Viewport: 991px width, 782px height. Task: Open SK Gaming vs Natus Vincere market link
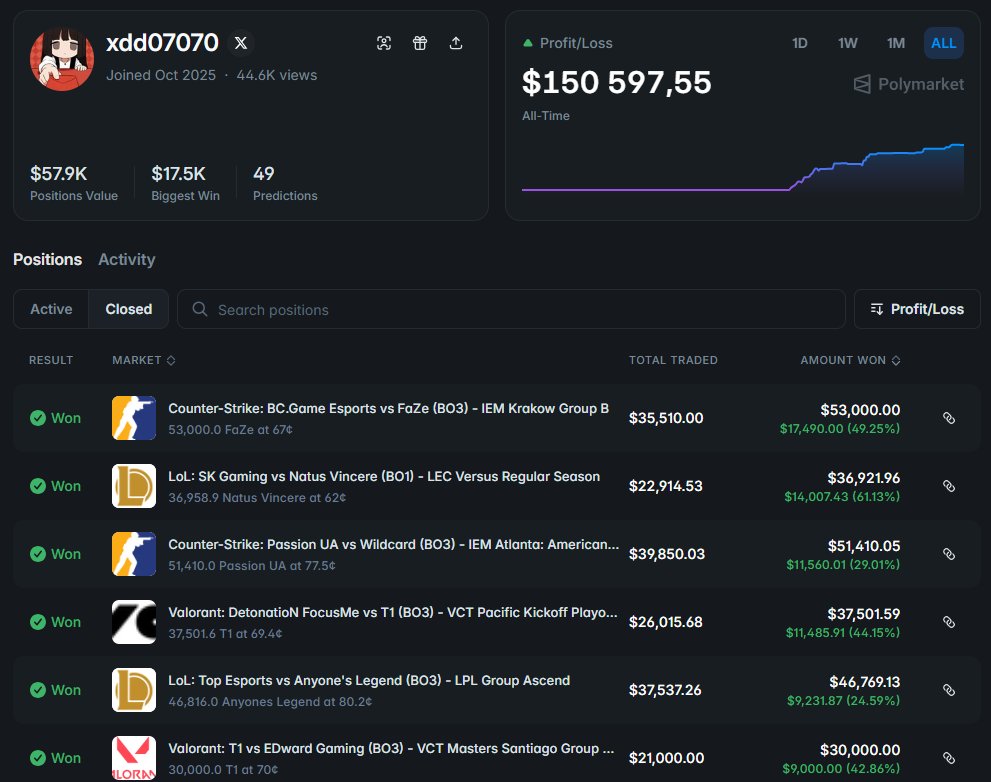[384, 477]
